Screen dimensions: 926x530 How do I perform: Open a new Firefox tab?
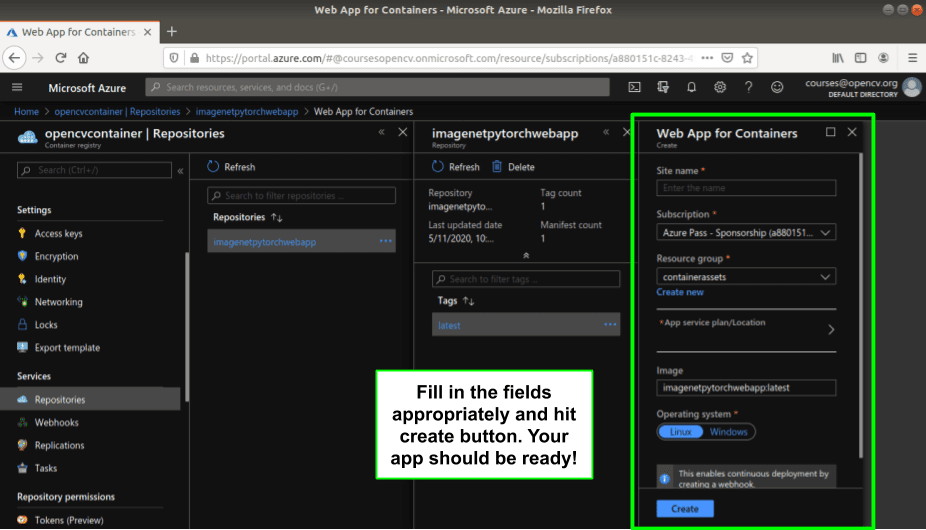click(x=172, y=32)
